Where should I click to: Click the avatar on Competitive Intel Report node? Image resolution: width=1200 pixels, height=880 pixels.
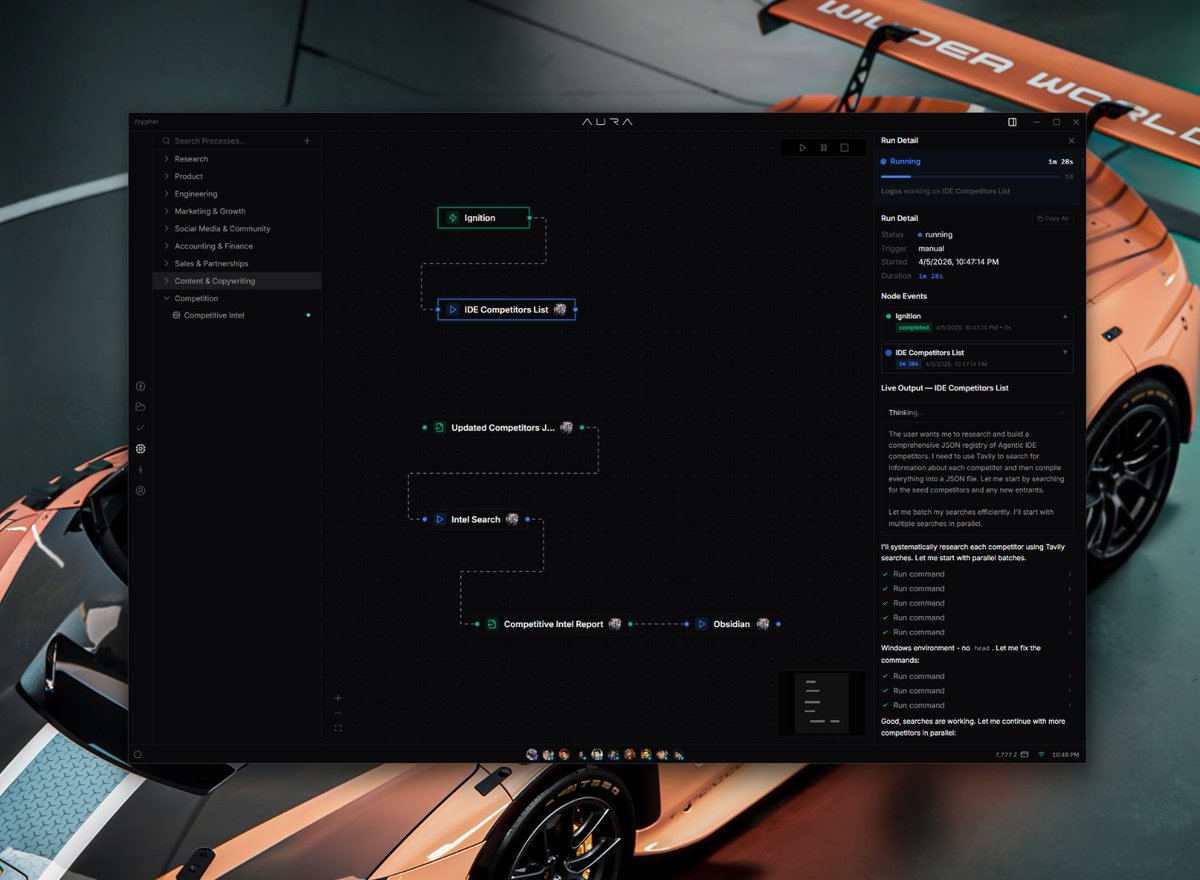click(x=615, y=624)
